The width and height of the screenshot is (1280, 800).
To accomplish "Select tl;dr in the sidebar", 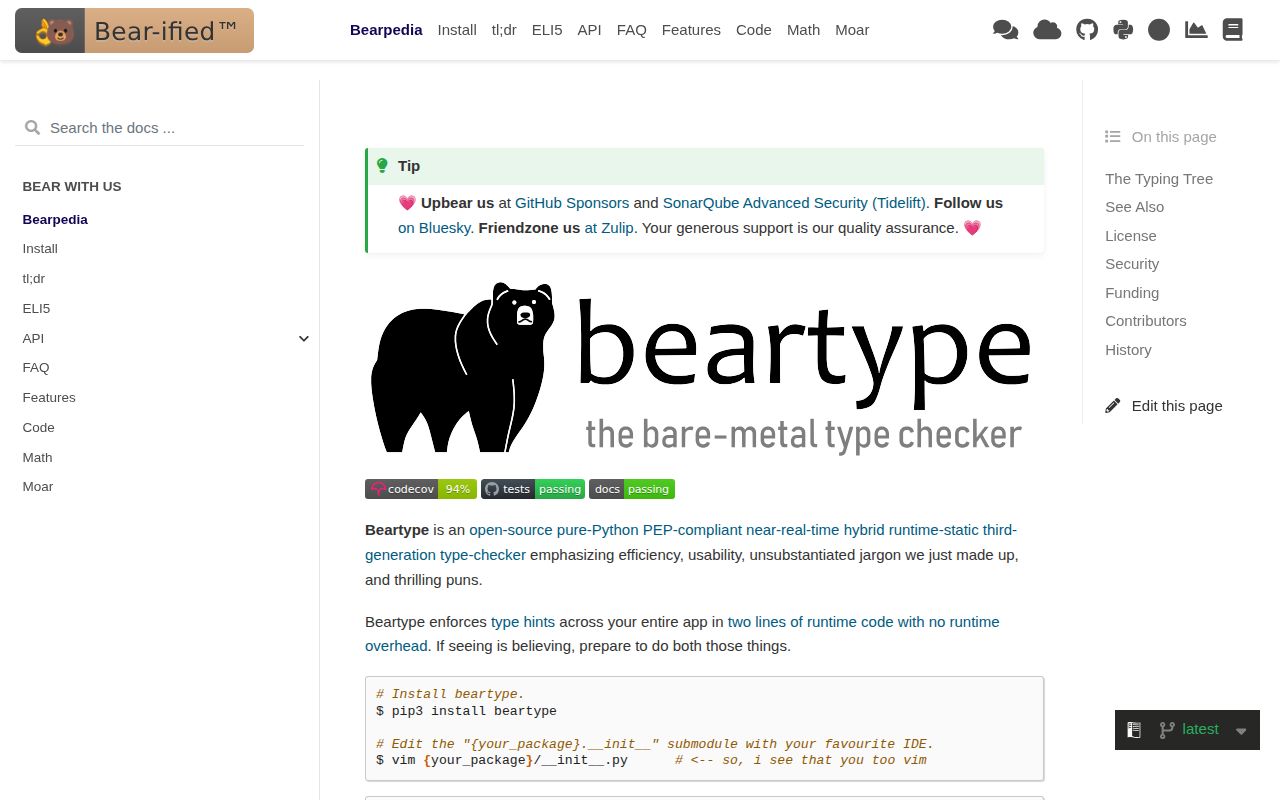I will click(34, 278).
